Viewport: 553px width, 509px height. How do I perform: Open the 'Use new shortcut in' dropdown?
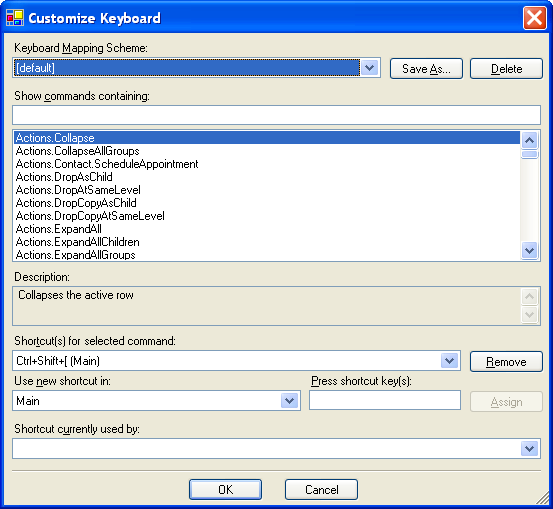tap(290, 400)
